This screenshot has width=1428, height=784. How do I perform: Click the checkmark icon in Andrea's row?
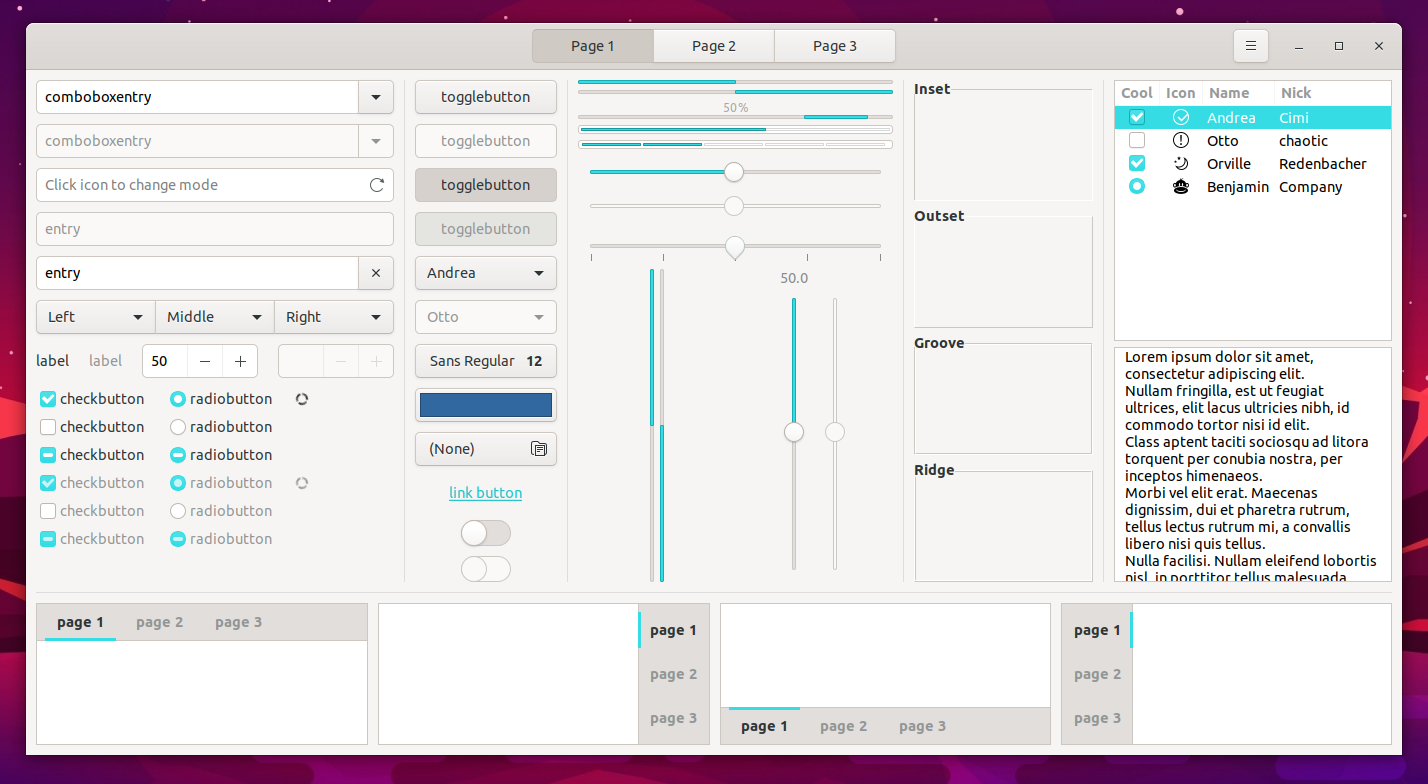[x=1181, y=117]
